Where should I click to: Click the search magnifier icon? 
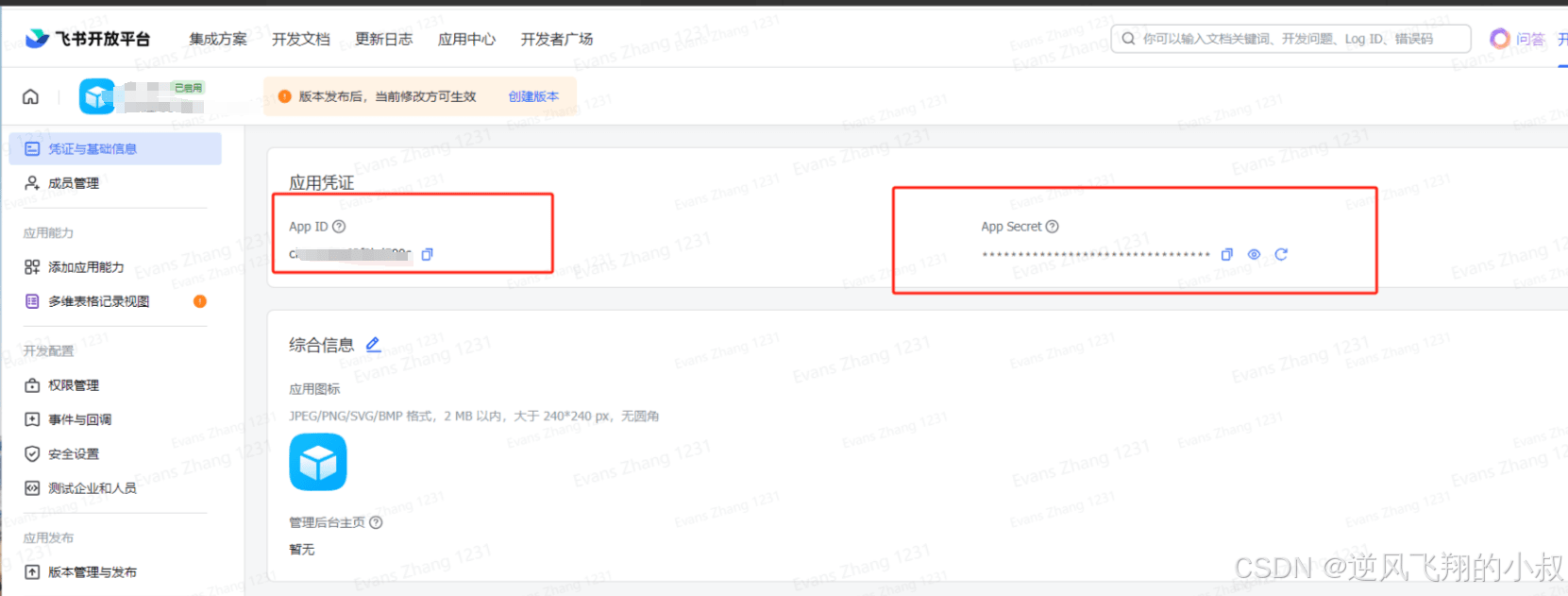[1128, 39]
